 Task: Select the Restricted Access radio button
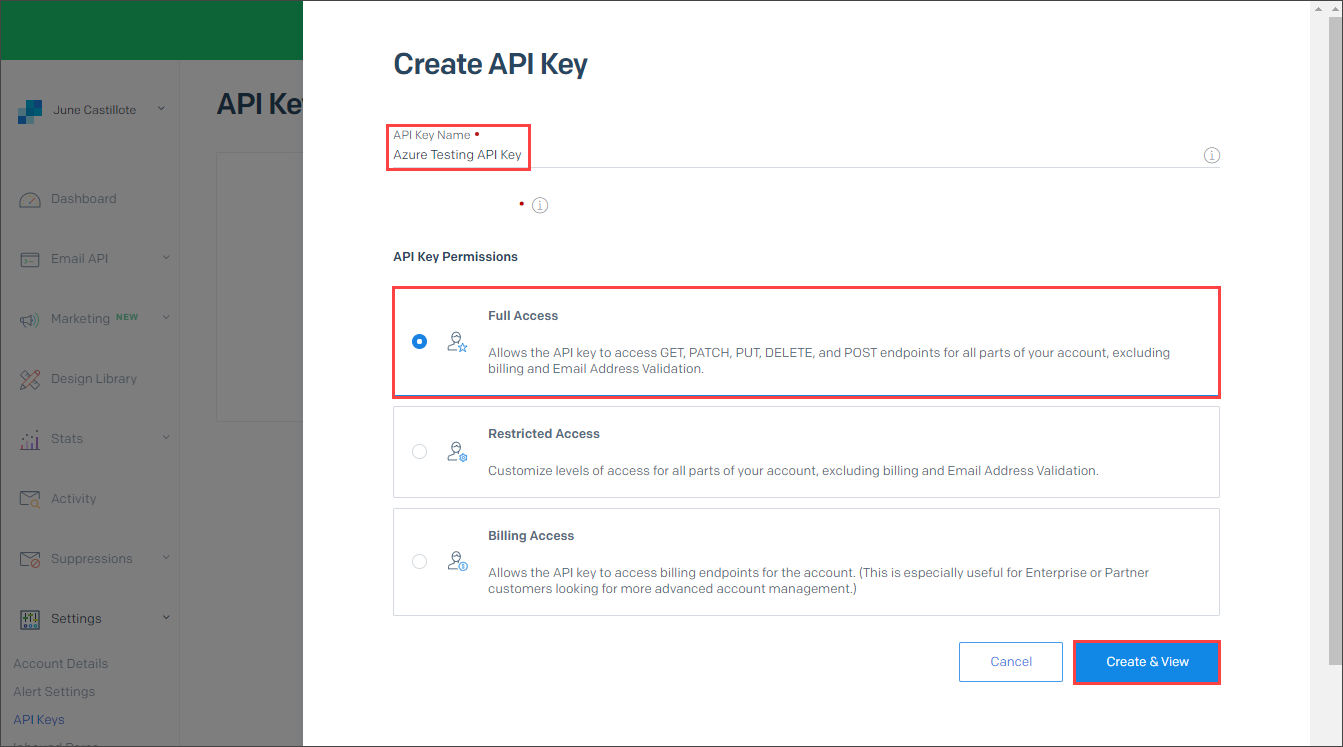[419, 451]
